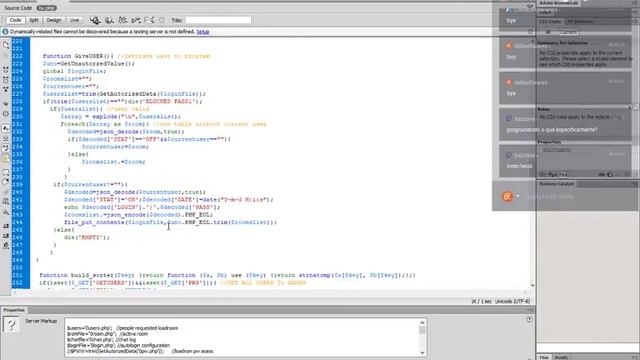Screen dimensions: 640x360
Task: Click the Select Parent Tag icon
Action: [6, 104]
